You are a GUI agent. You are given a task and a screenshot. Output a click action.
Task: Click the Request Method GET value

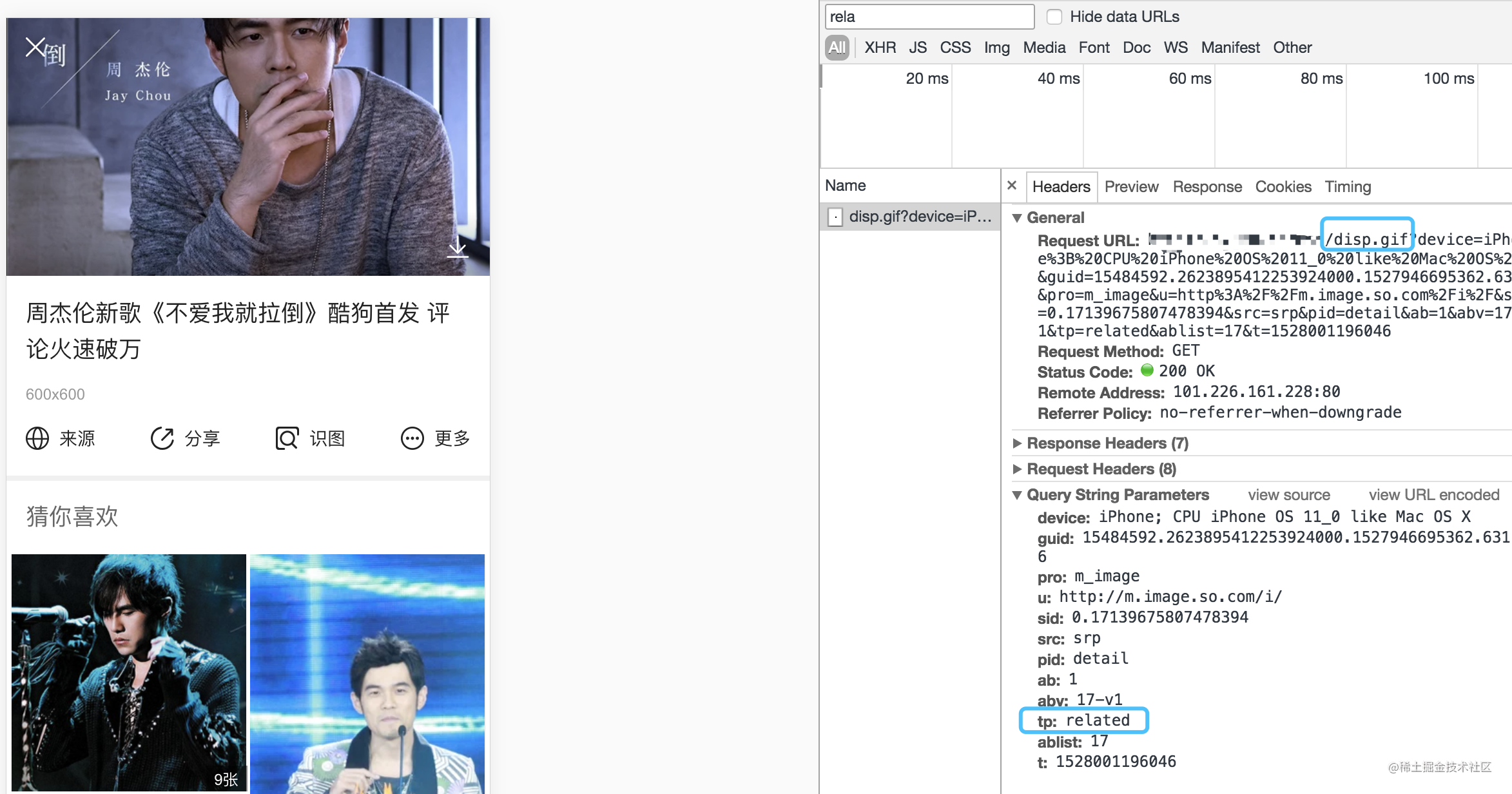coord(1186,351)
